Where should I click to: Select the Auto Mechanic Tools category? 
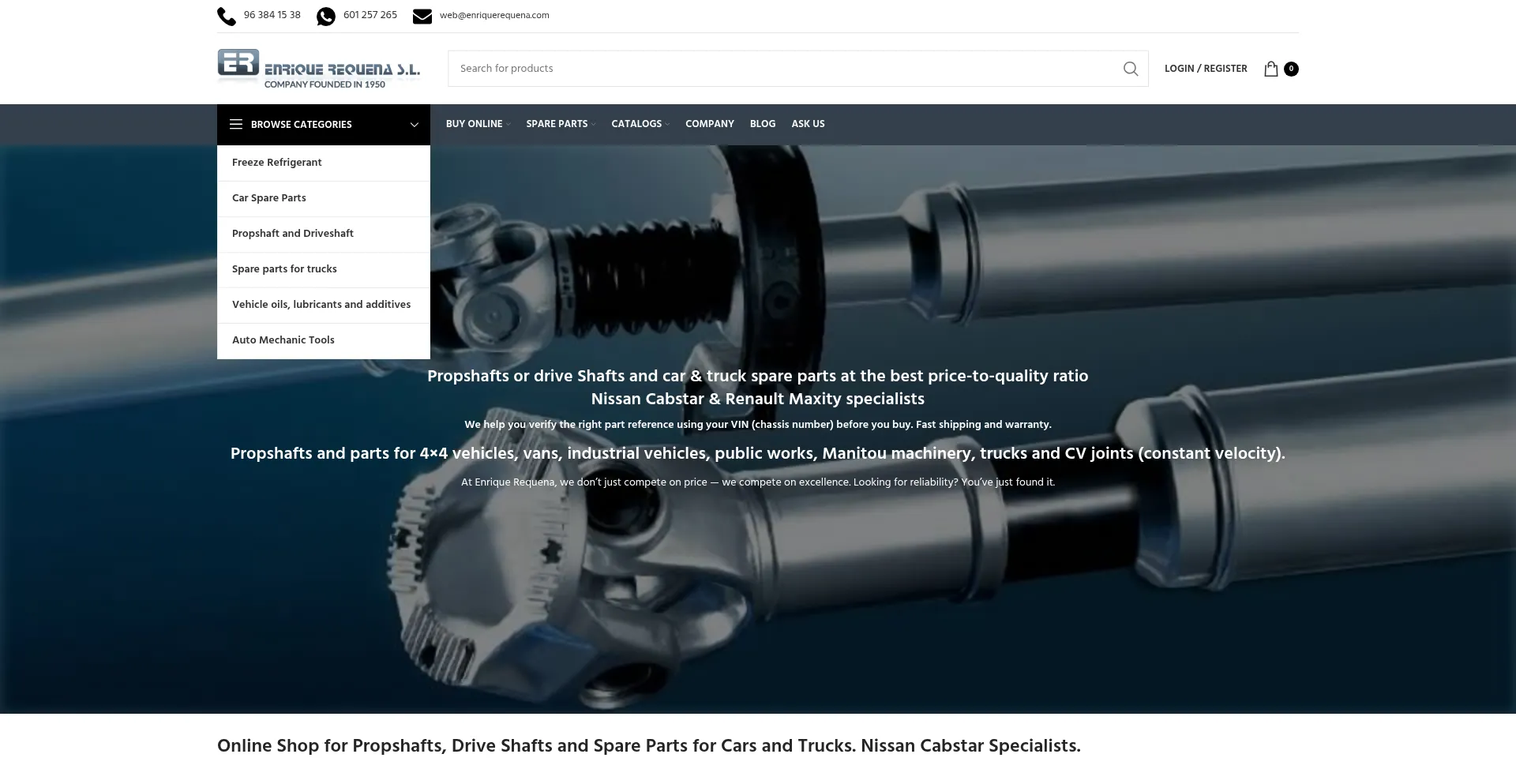tap(324, 340)
